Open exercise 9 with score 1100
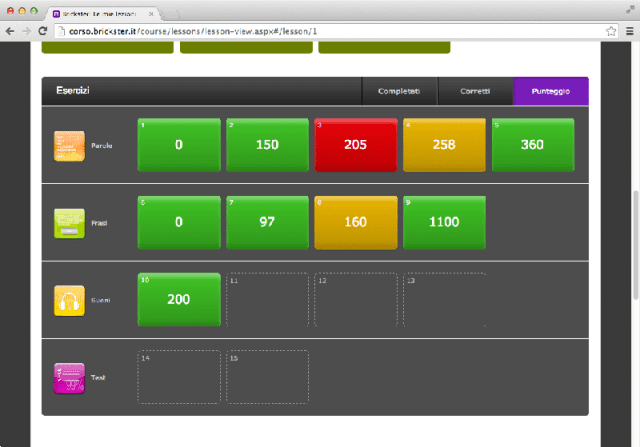 [x=444, y=222]
